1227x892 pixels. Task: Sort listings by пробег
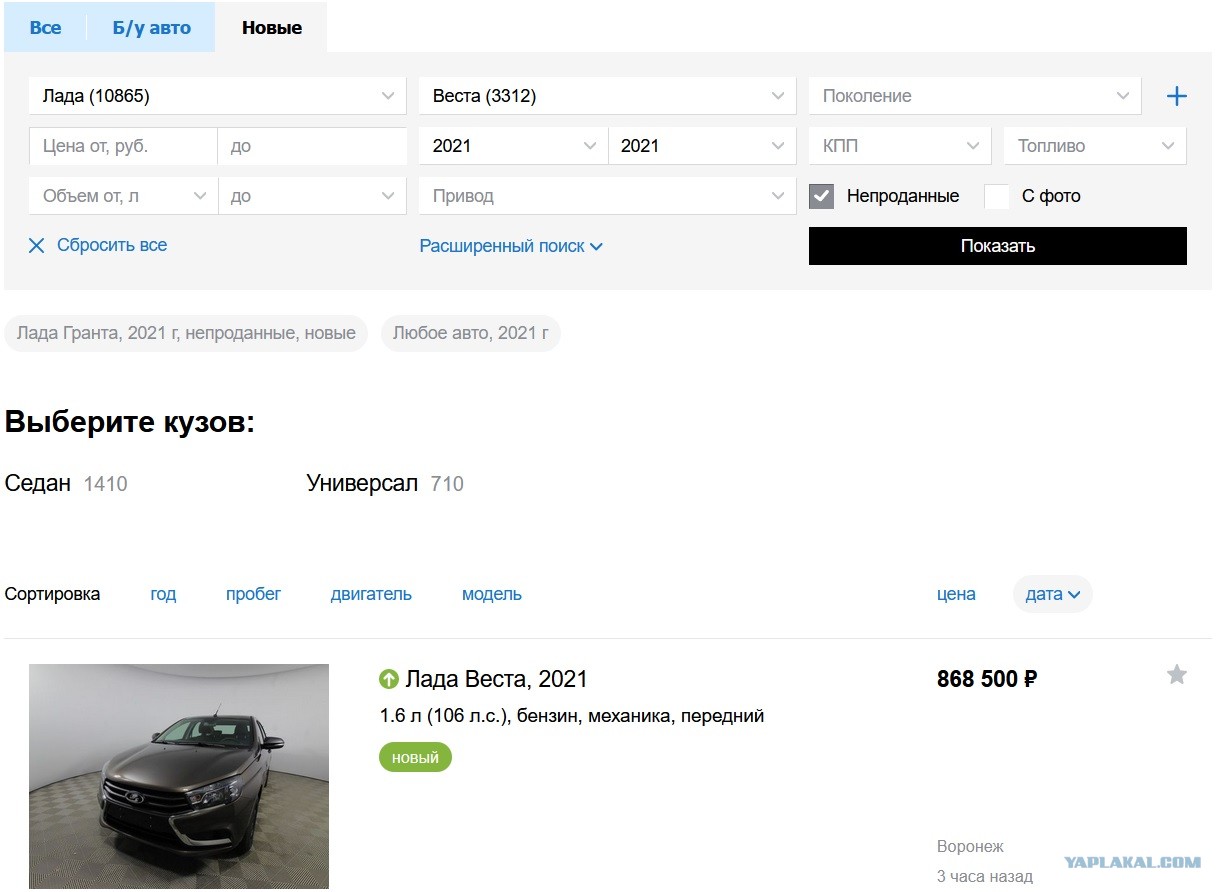pyautogui.click(x=253, y=594)
